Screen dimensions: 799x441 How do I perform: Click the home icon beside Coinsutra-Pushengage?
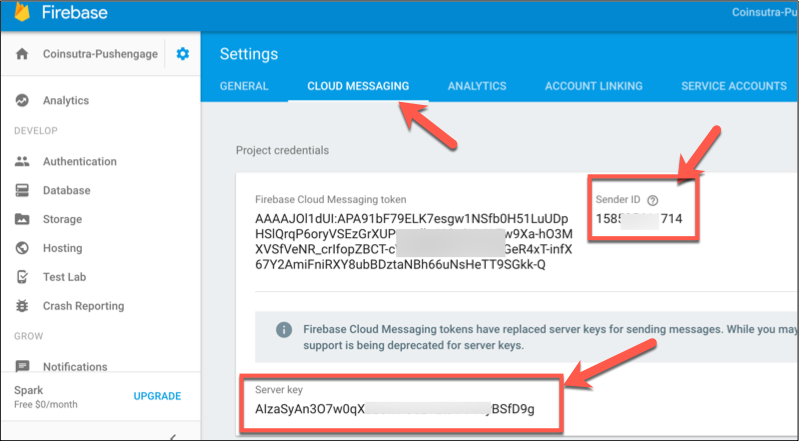pos(22,54)
